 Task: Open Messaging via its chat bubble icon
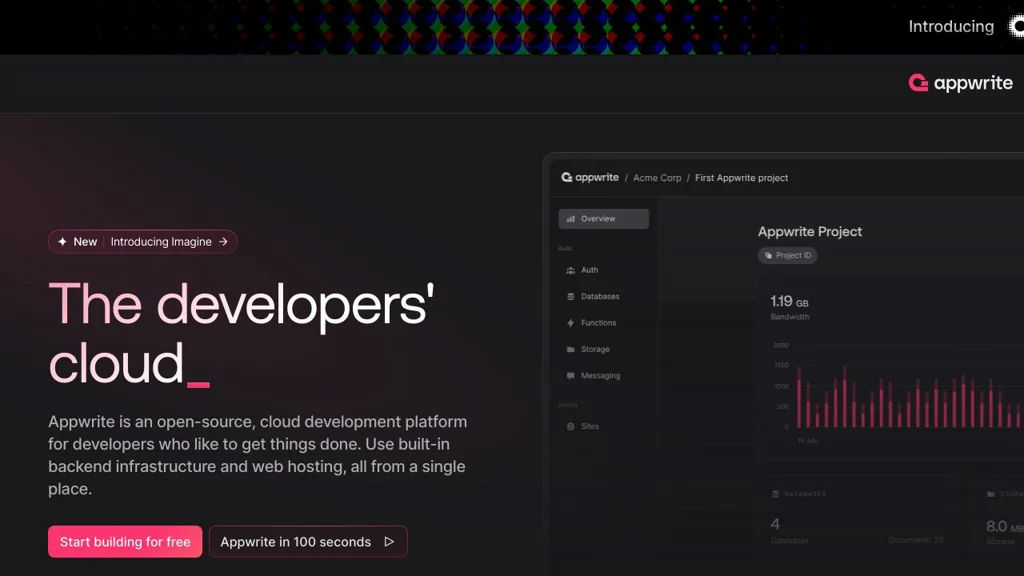click(x=569, y=375)
